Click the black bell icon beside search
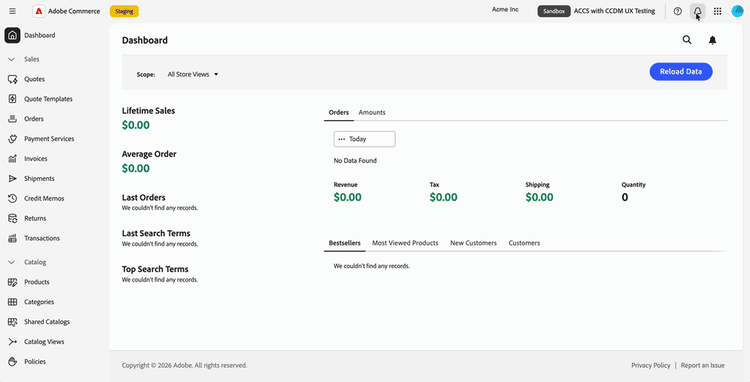The image size is (750, 382). (712, 40)
